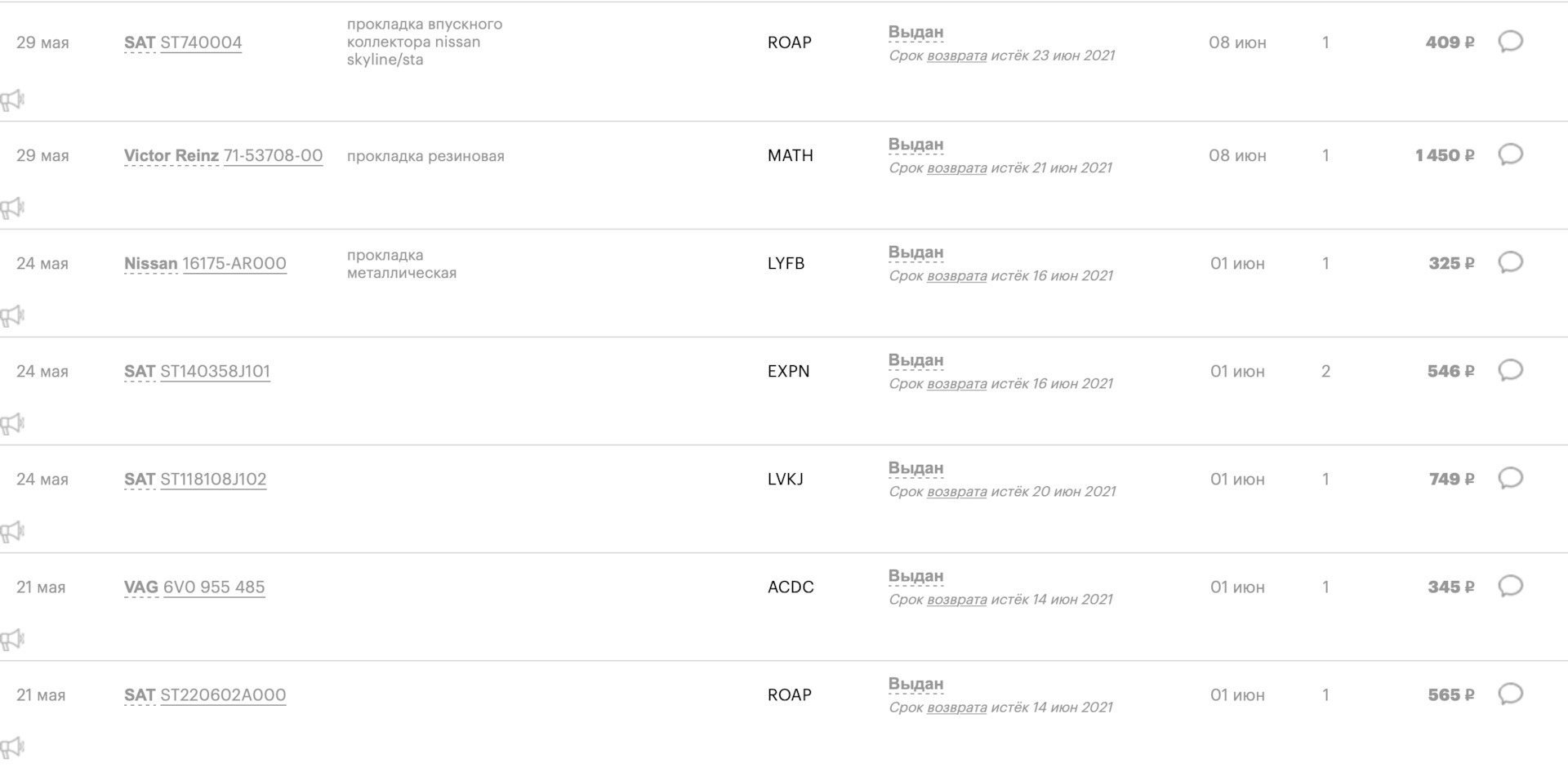Open возврата link expiring 23 июн 2021
Image resolution: width=1568 pixels, height=768 pixels.
tap(956, 56)
